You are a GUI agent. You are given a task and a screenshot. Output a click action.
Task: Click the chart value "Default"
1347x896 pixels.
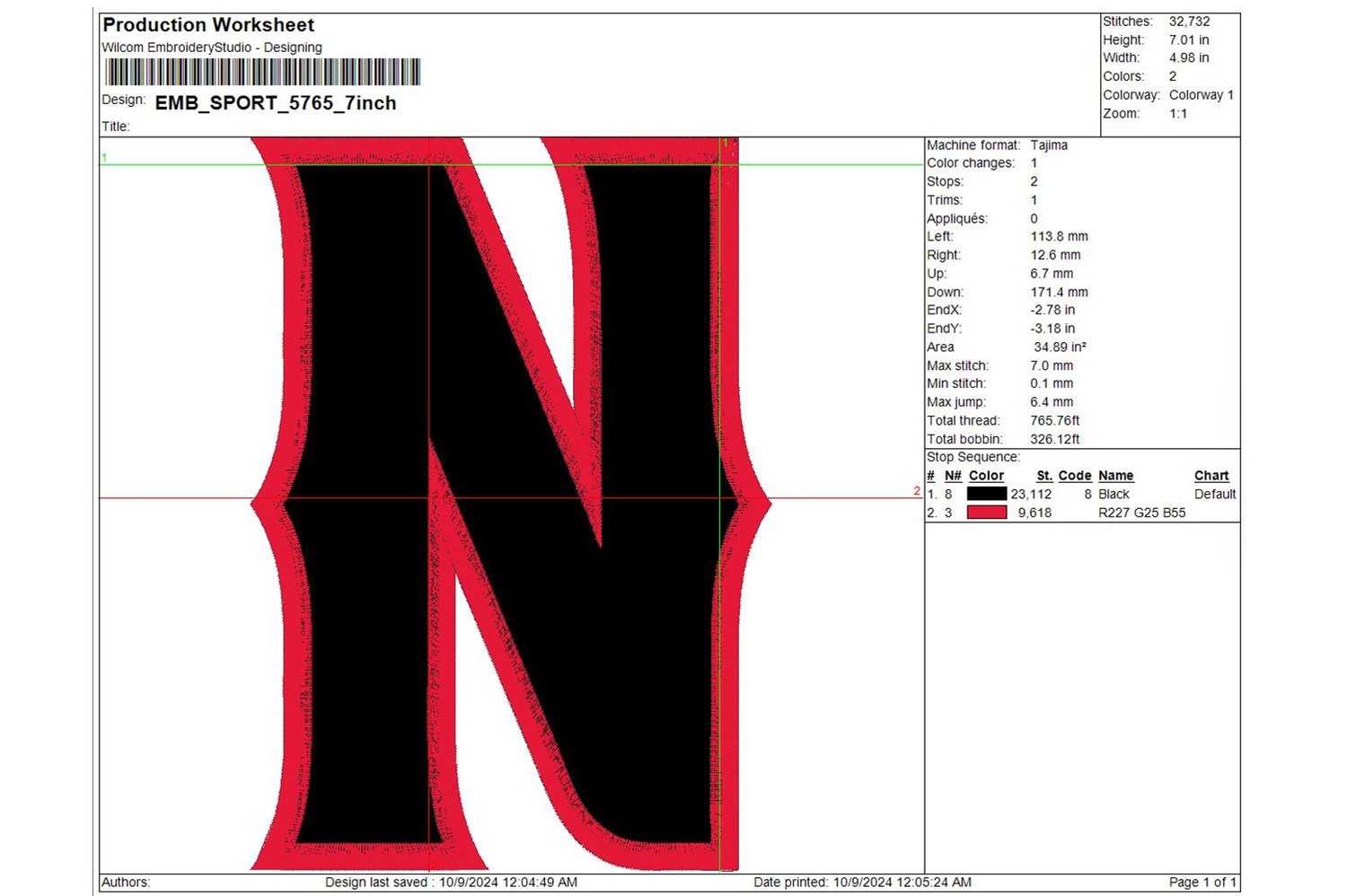coord(1215,494)
